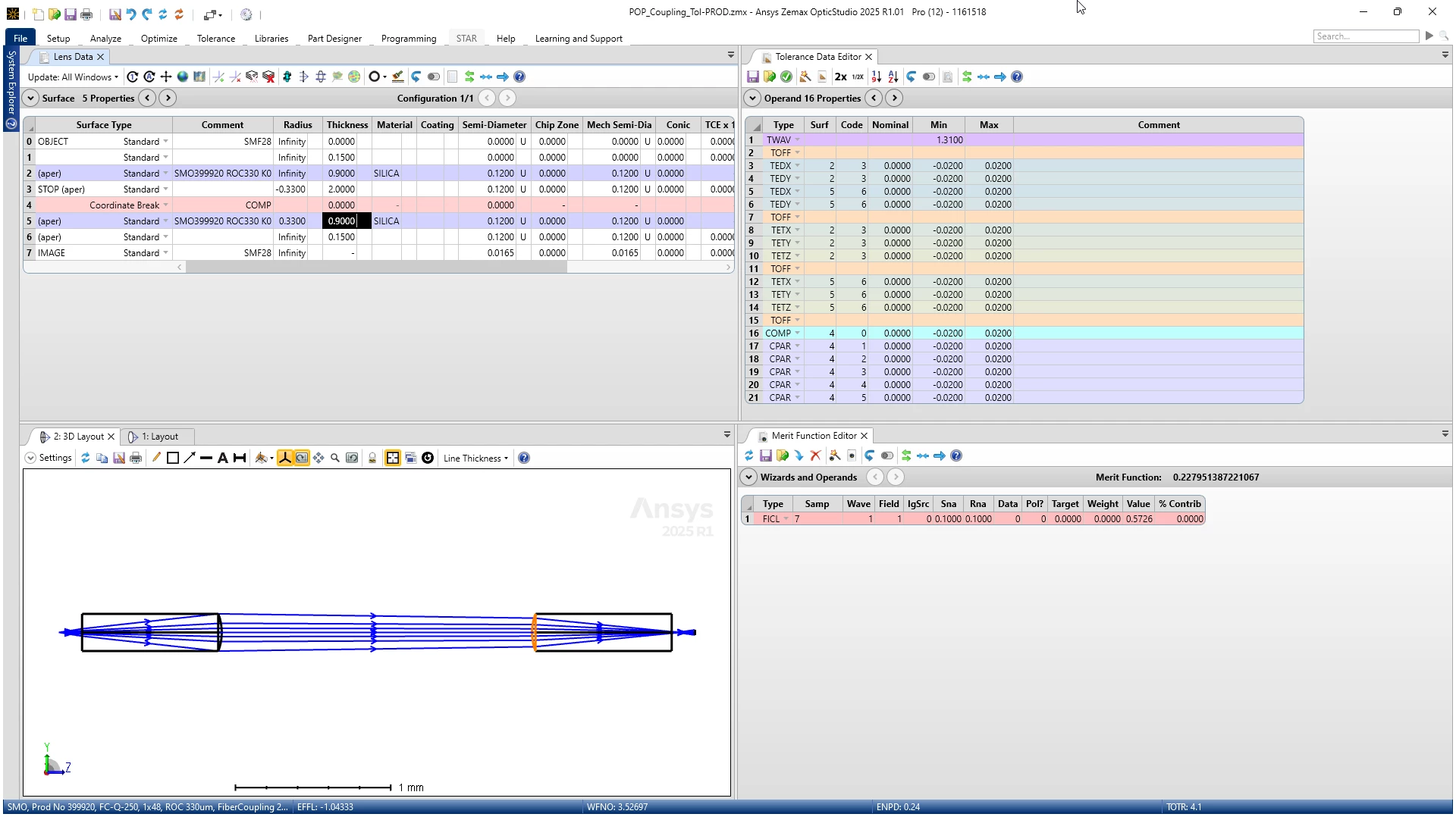Viewport: 1456px width, 817px height.
Task: Click Load tolerance data folder icon
Action: [x=770, y=77]
